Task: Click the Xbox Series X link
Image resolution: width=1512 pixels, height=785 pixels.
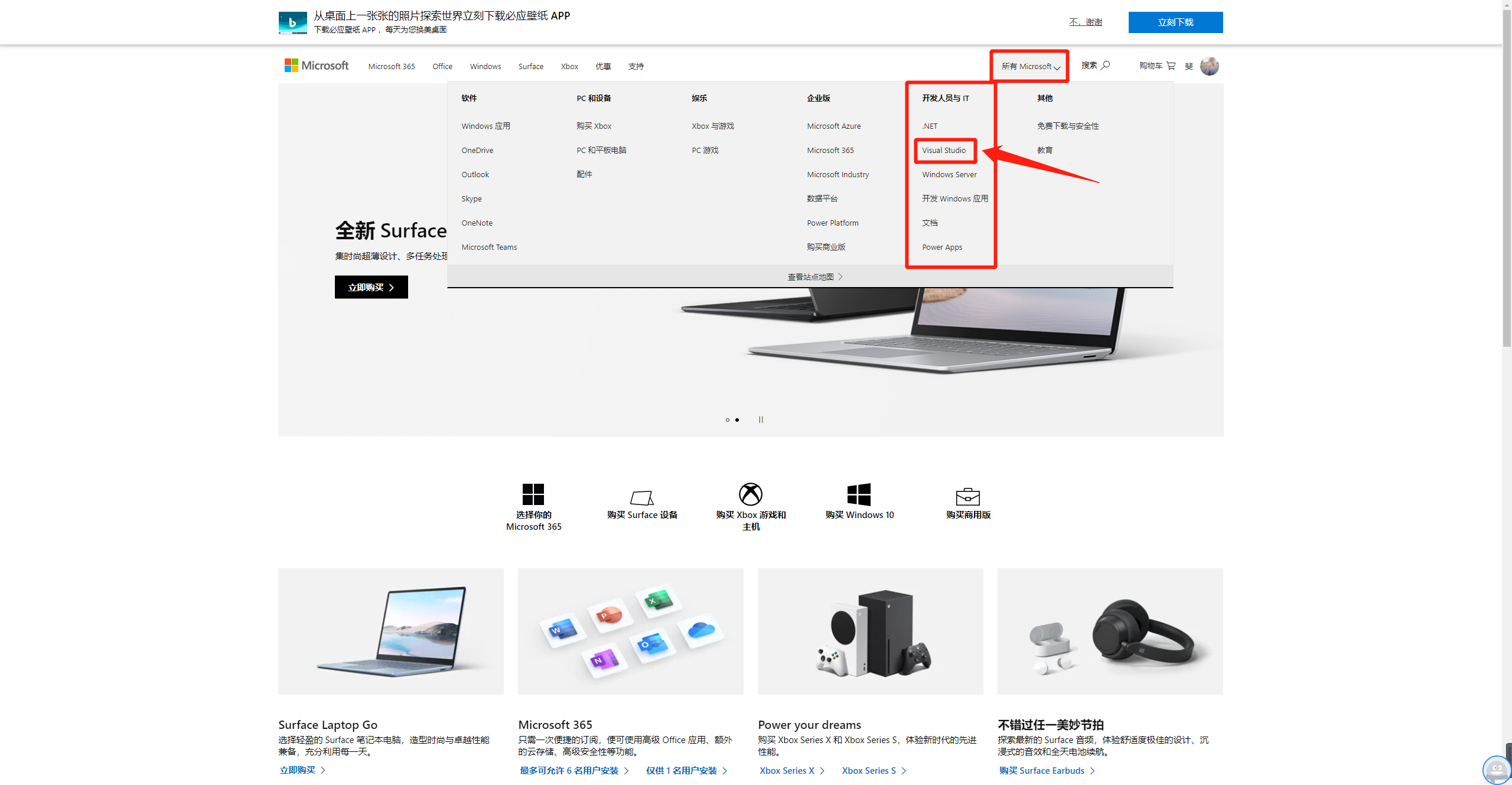Action: [x=791, y=770]
